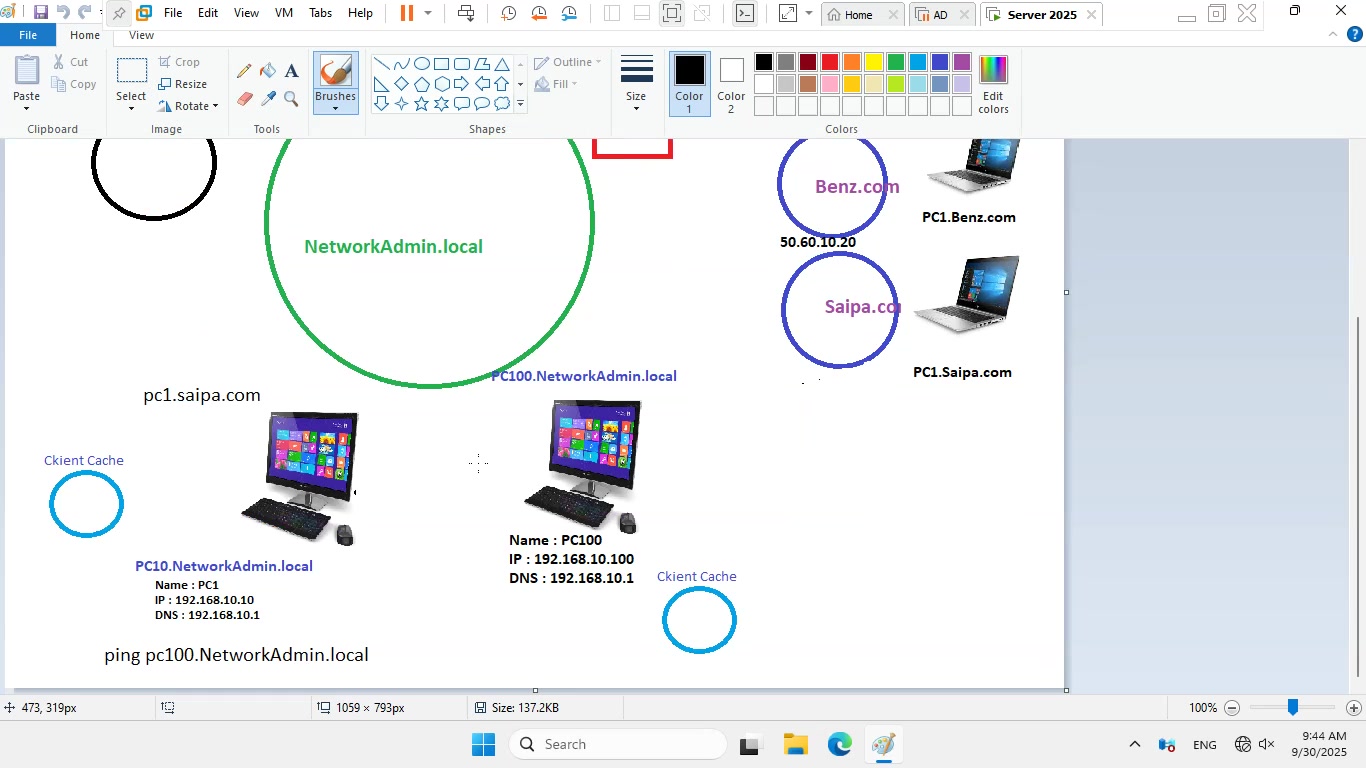Choose the Five-point star shape
1366x768 pixels.
(x=421, y=103)
